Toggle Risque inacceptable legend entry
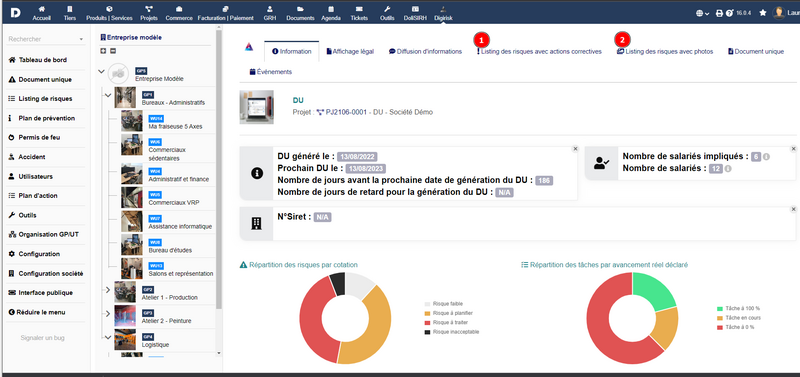This screenshot has width=800, height=377. (451, 332)
